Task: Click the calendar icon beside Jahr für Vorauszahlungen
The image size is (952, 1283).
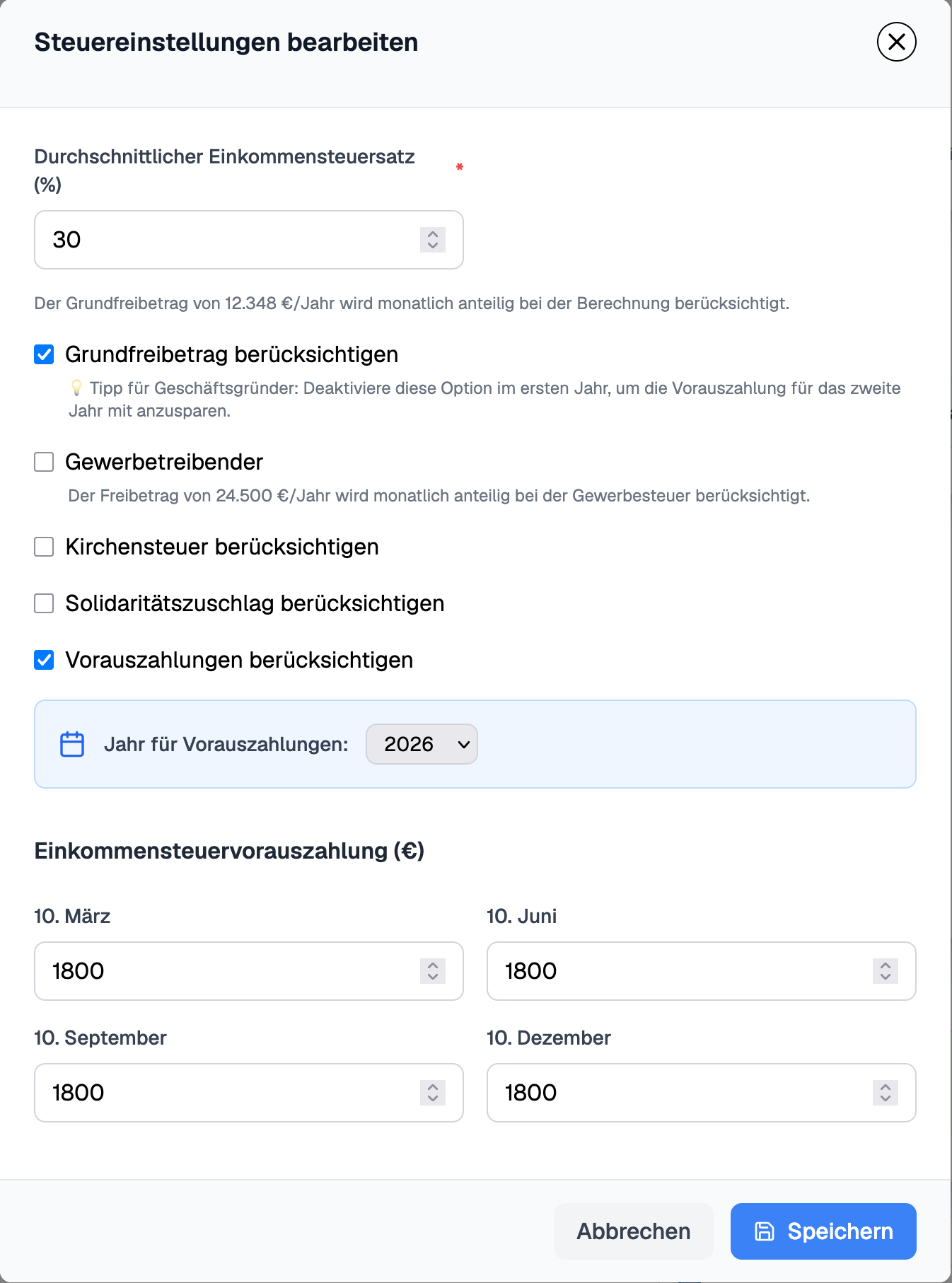Action: [x=72, y=744]
